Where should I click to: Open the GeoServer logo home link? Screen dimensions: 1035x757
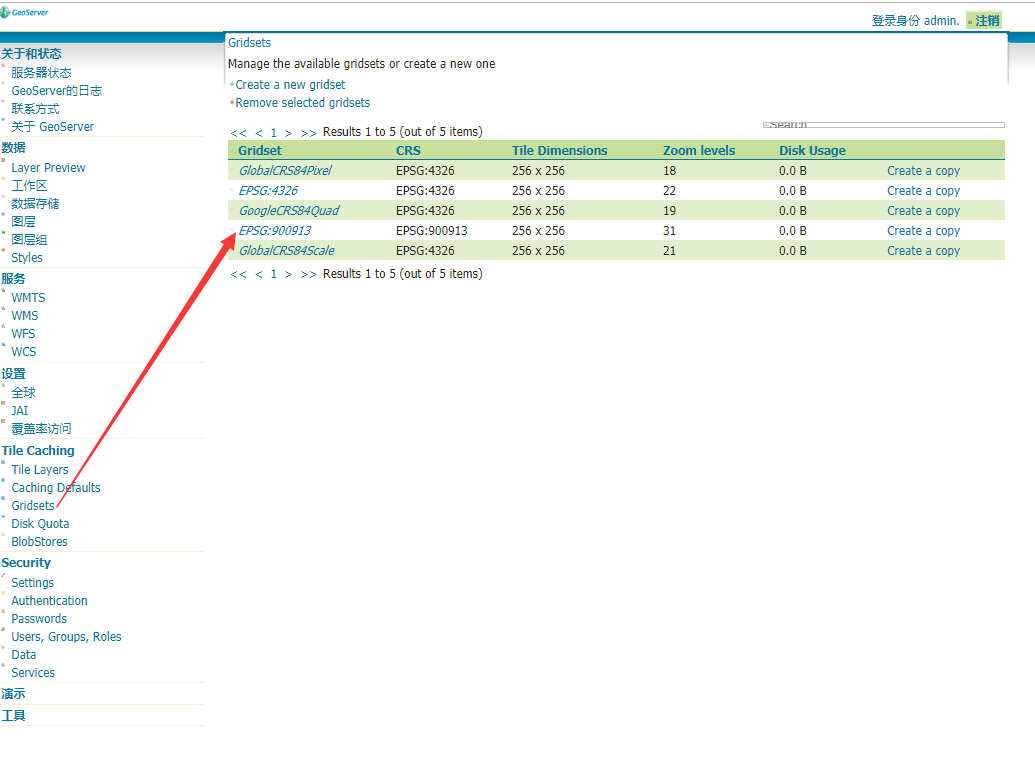pos(24,12)
